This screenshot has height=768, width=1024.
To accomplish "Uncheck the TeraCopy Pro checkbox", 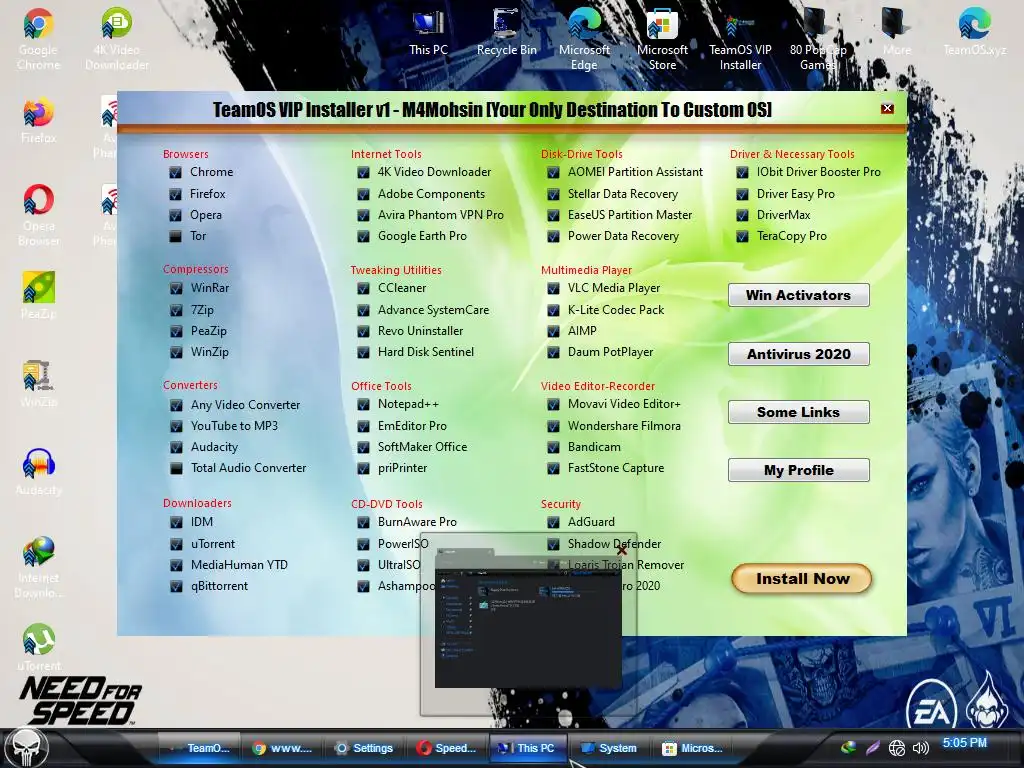I will point(742,236).
